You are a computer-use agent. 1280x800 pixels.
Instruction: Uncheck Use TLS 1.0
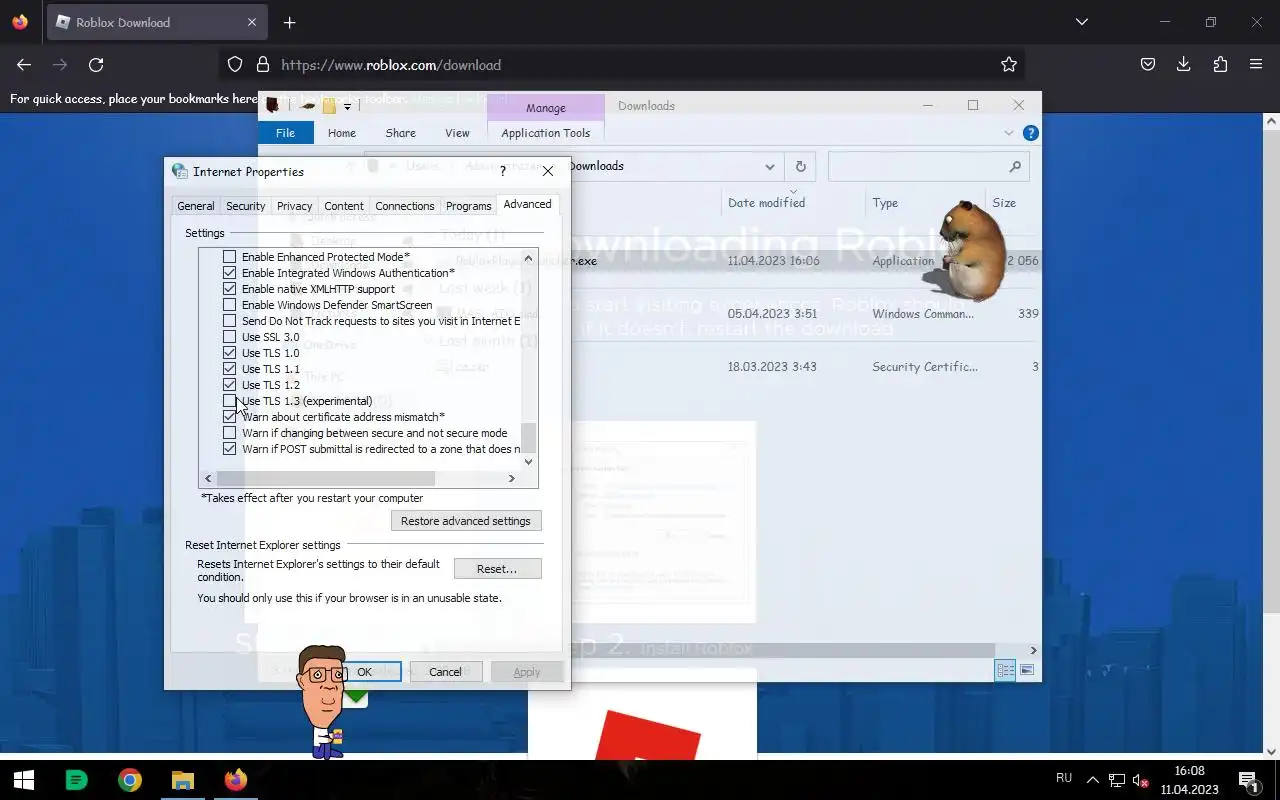tap(230, 353)
